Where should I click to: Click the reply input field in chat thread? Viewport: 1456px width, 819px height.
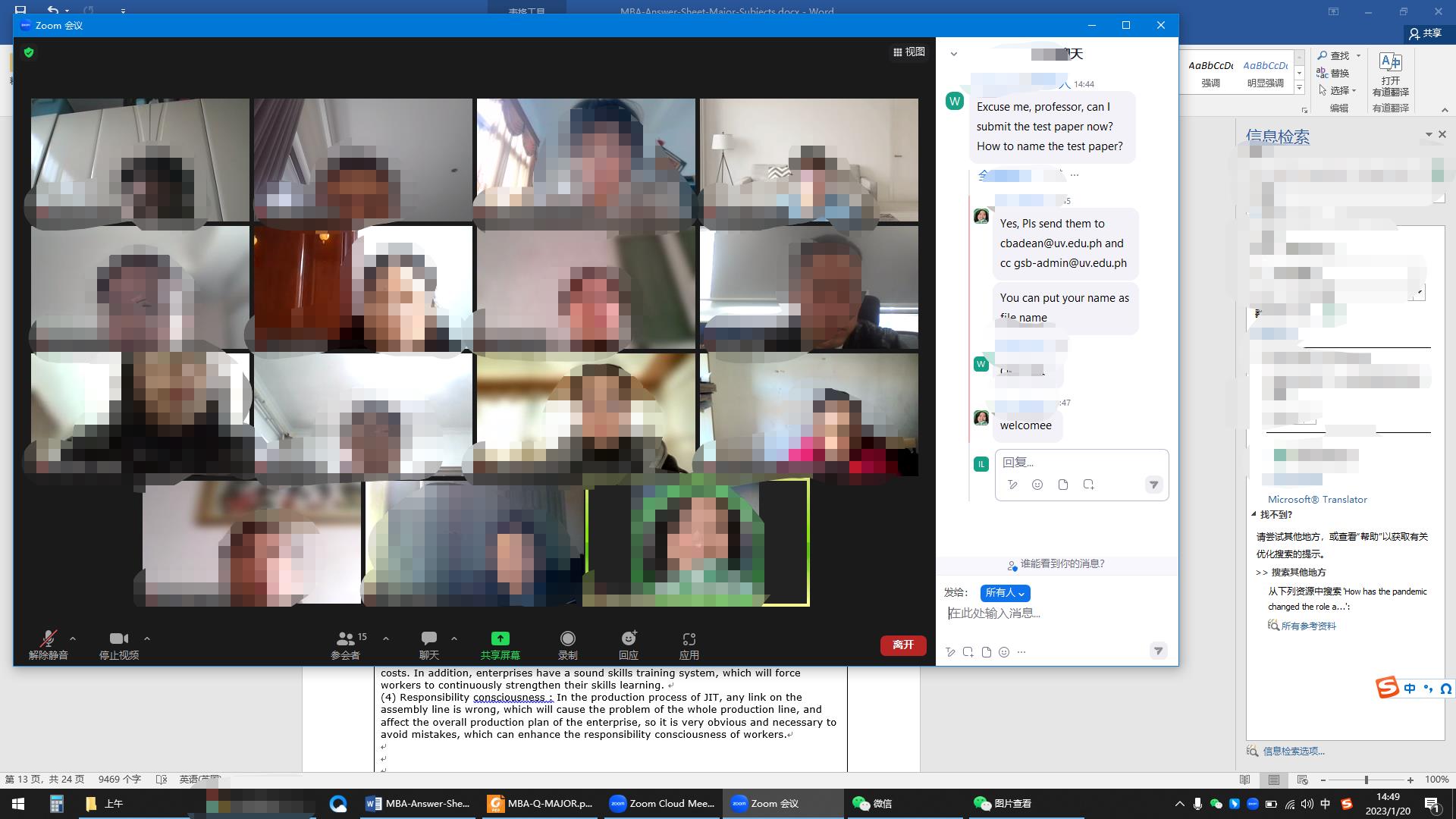coord(1081,463)
